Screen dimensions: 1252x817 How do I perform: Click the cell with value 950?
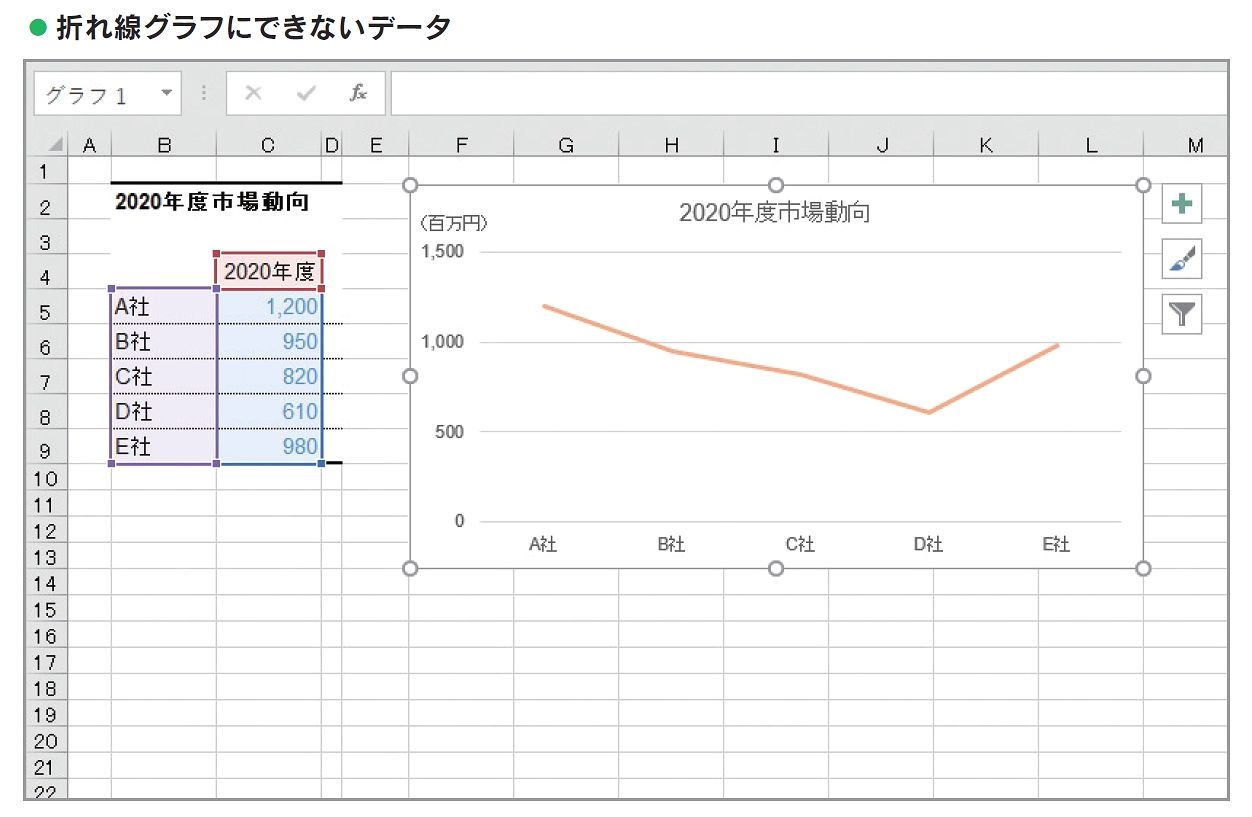click(269, 341)
